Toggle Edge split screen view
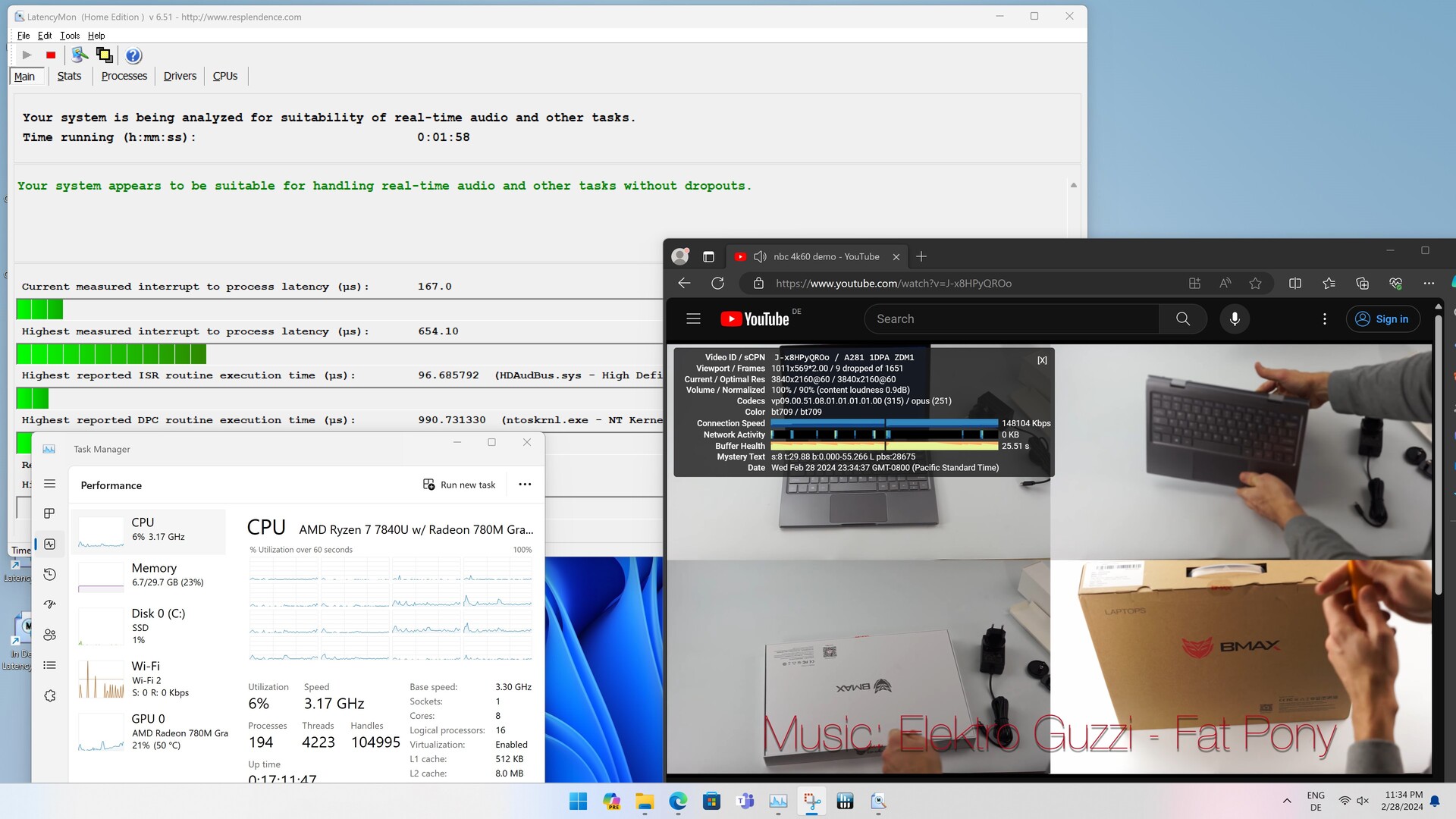This screenshot has height=819, width=1456. [x=1295, y=283]
